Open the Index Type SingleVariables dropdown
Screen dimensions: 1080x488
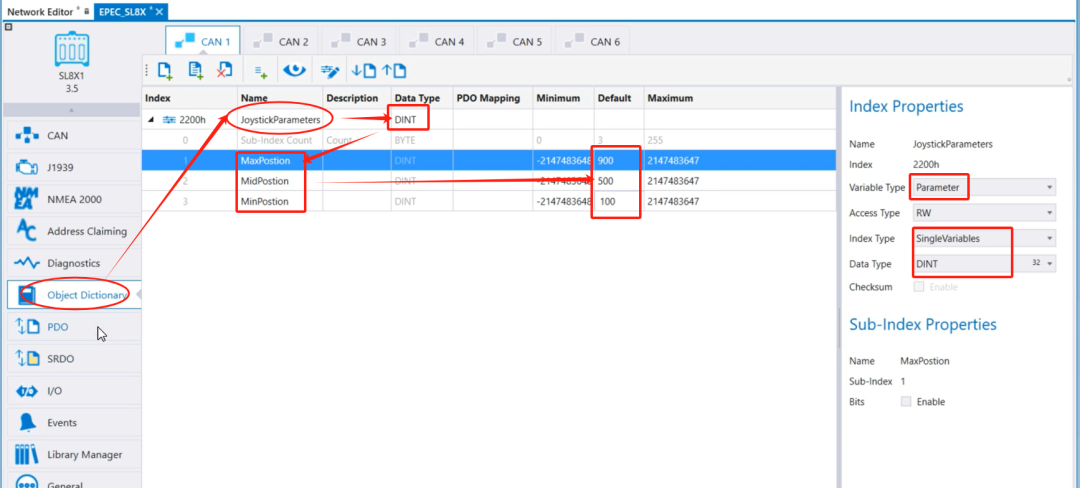pyautogui.click(x=983, y=238)
